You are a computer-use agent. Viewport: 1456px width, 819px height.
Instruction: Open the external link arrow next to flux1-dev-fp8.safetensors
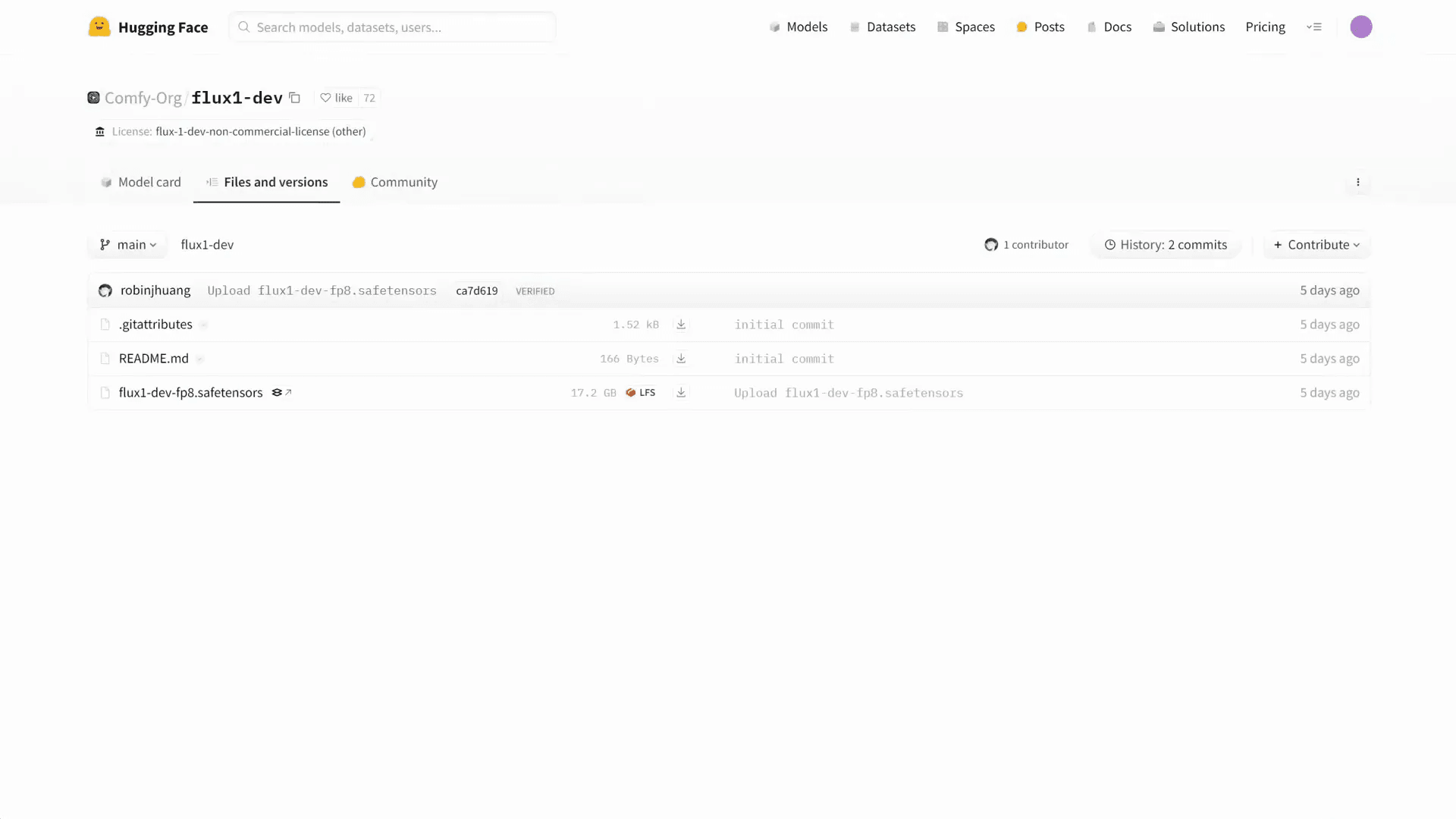pyautogui.click(x=287, y=392)
